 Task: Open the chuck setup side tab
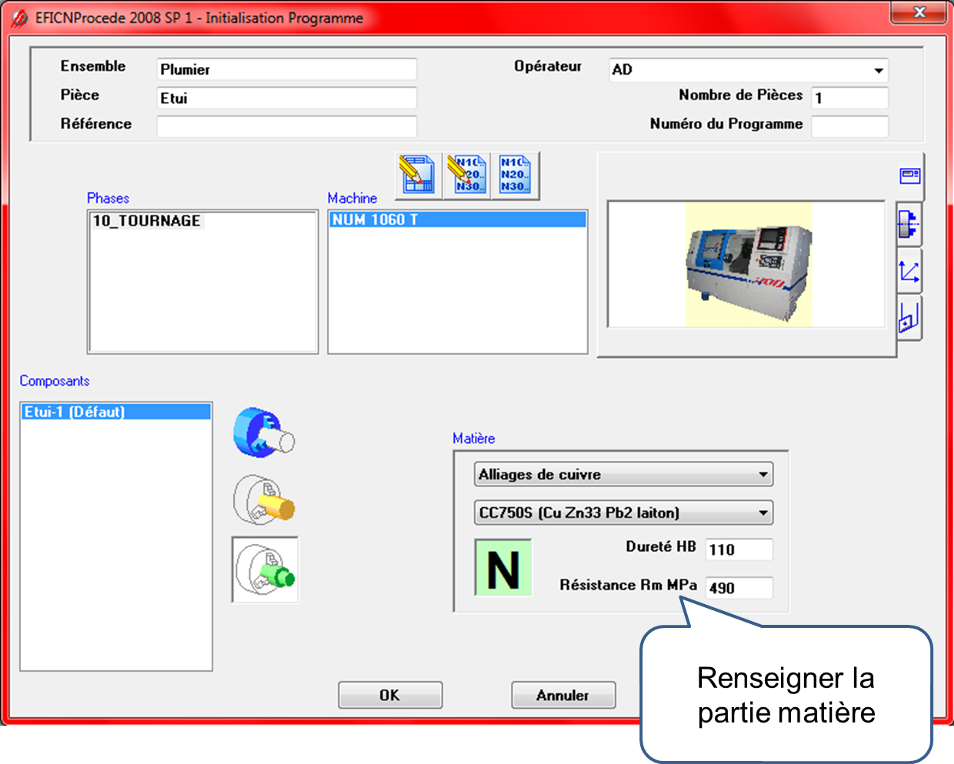click(909, 224)
